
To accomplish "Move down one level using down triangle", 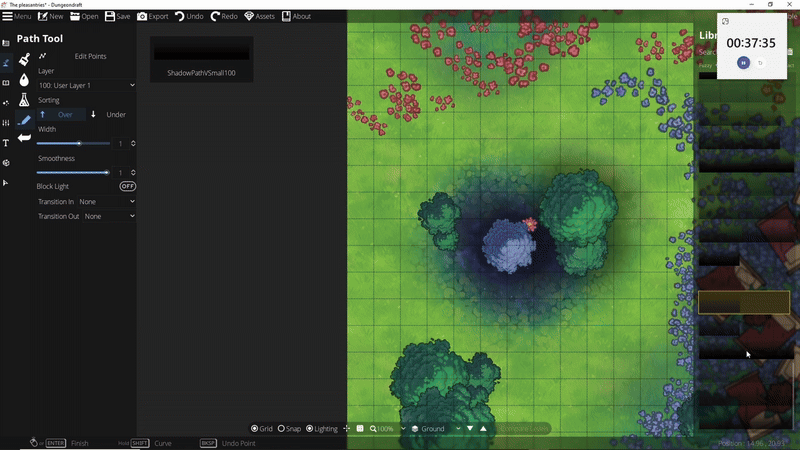I will 470,429.
